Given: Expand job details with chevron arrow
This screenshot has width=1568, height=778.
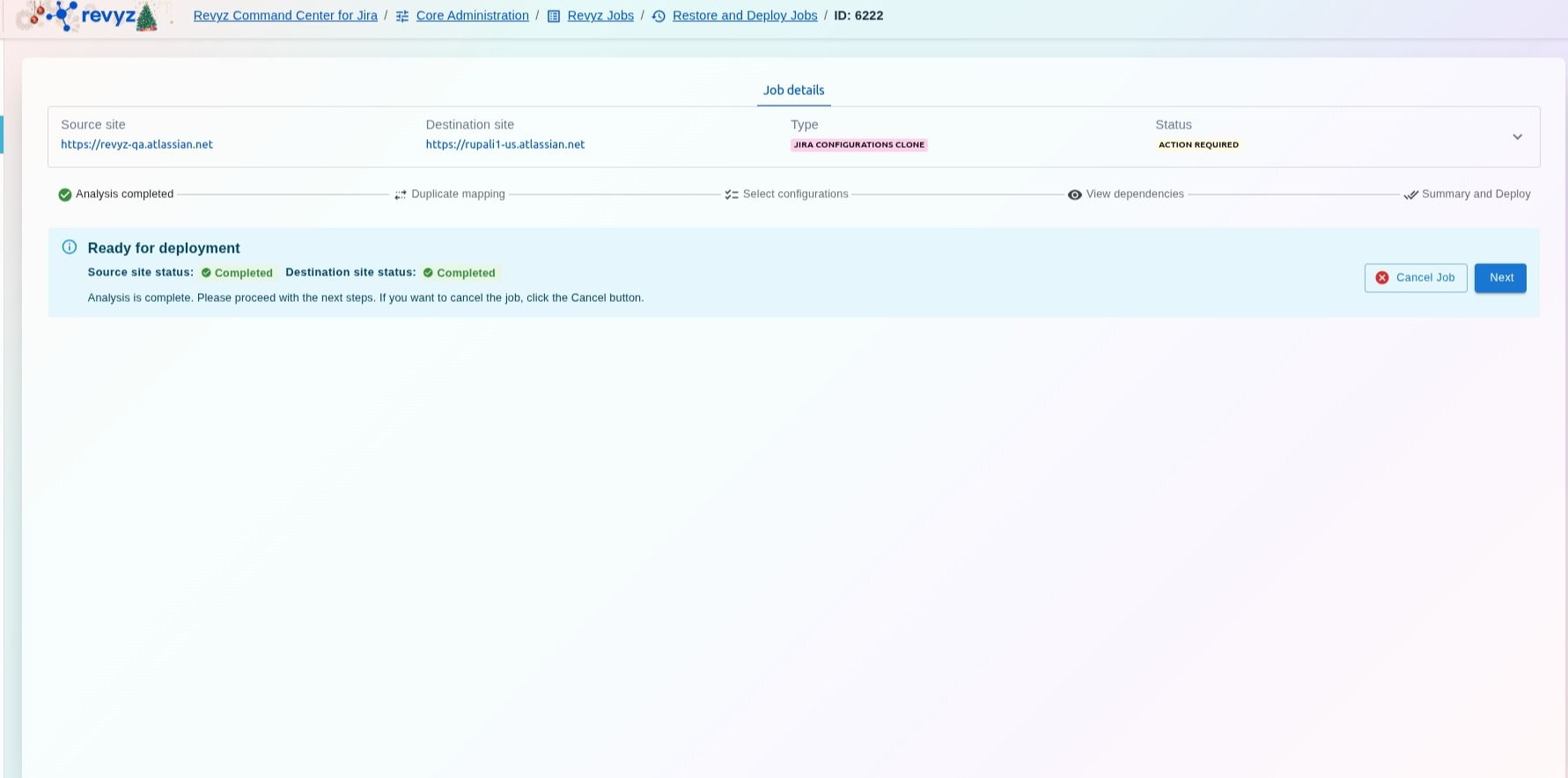Looking at the screenshot, I should (x=1517, y=136).
